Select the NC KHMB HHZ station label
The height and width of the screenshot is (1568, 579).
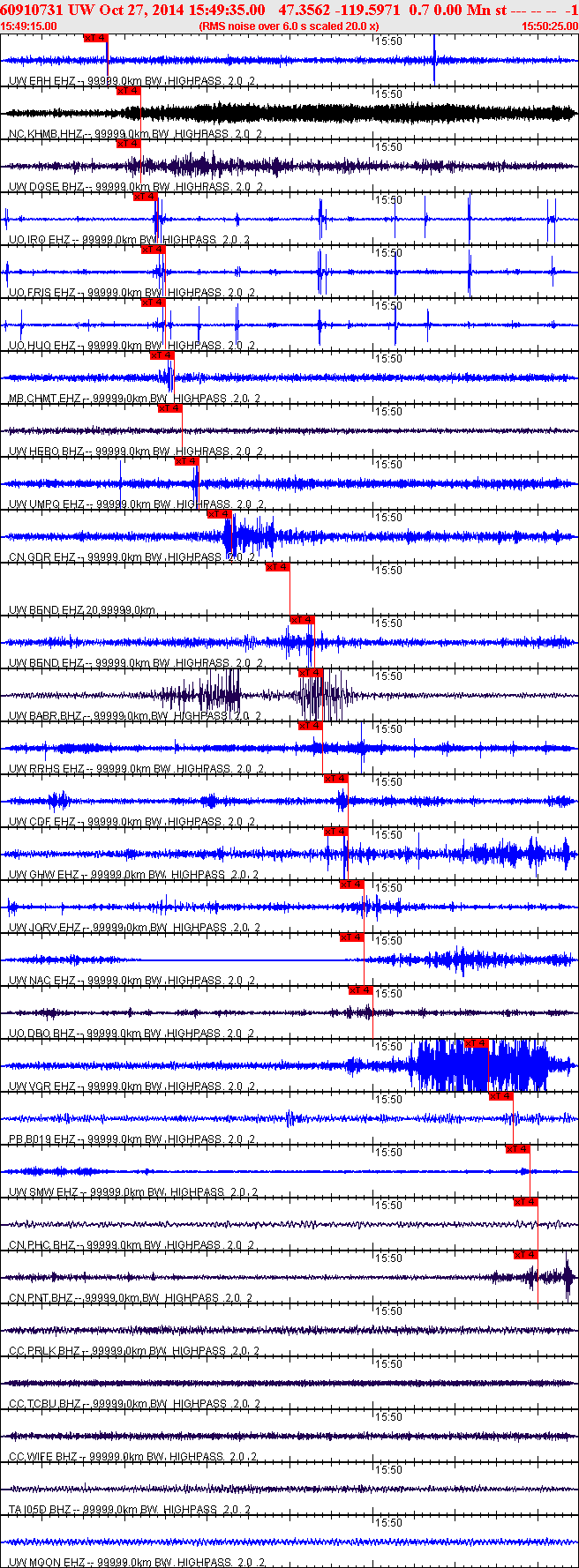[x=135, y=134]
